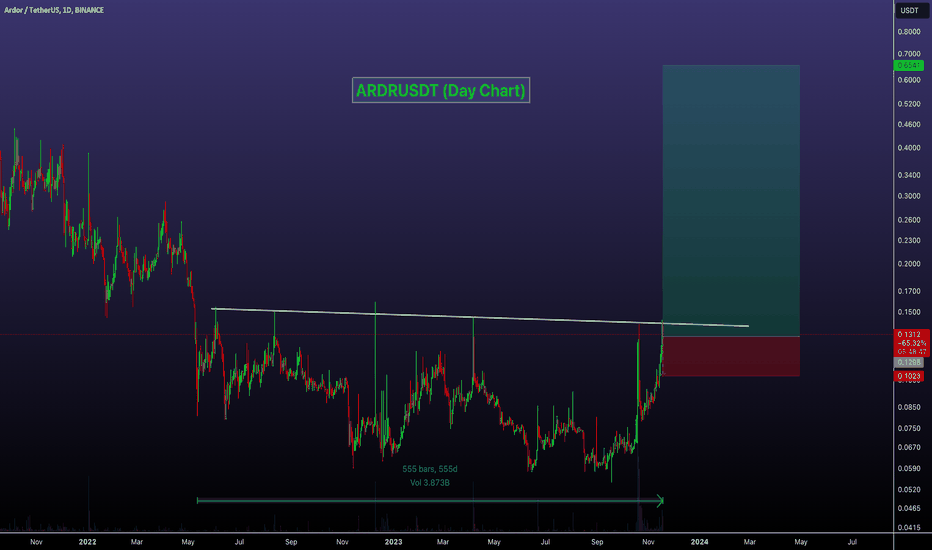The height and width of the screenshot is (550, 932).
Task: Click the 2023 label on time axis
Action: click(393, 542)
